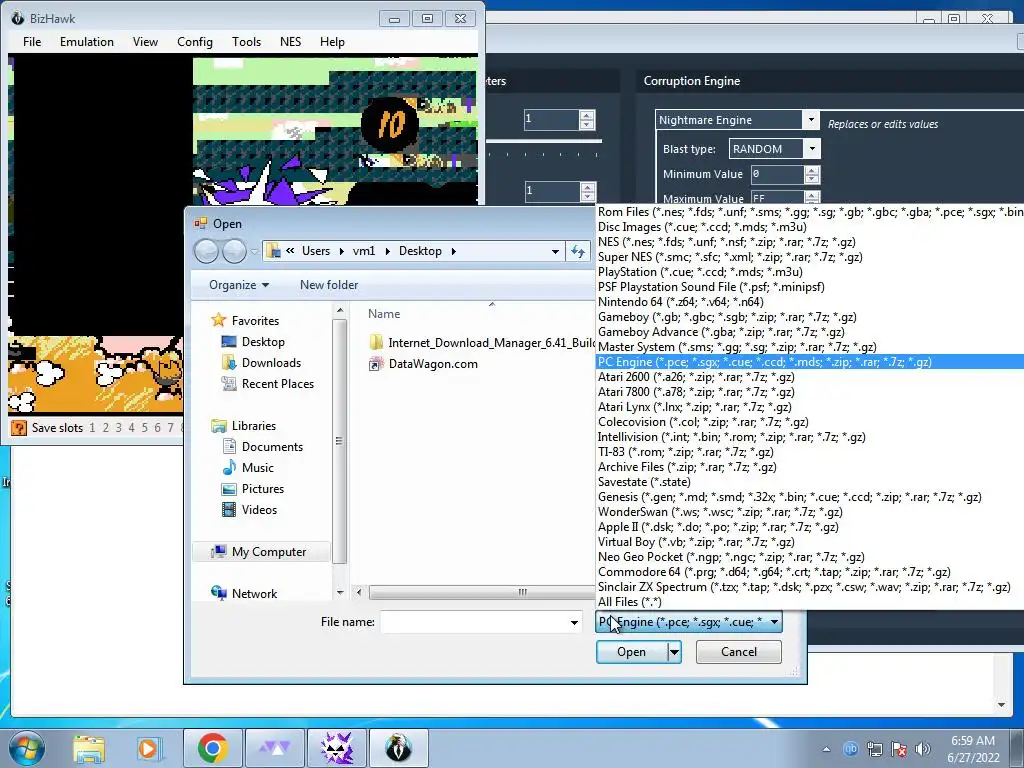1024x768 pixels.
Task: Click the Open button in dialog
Action: (631, 652)
